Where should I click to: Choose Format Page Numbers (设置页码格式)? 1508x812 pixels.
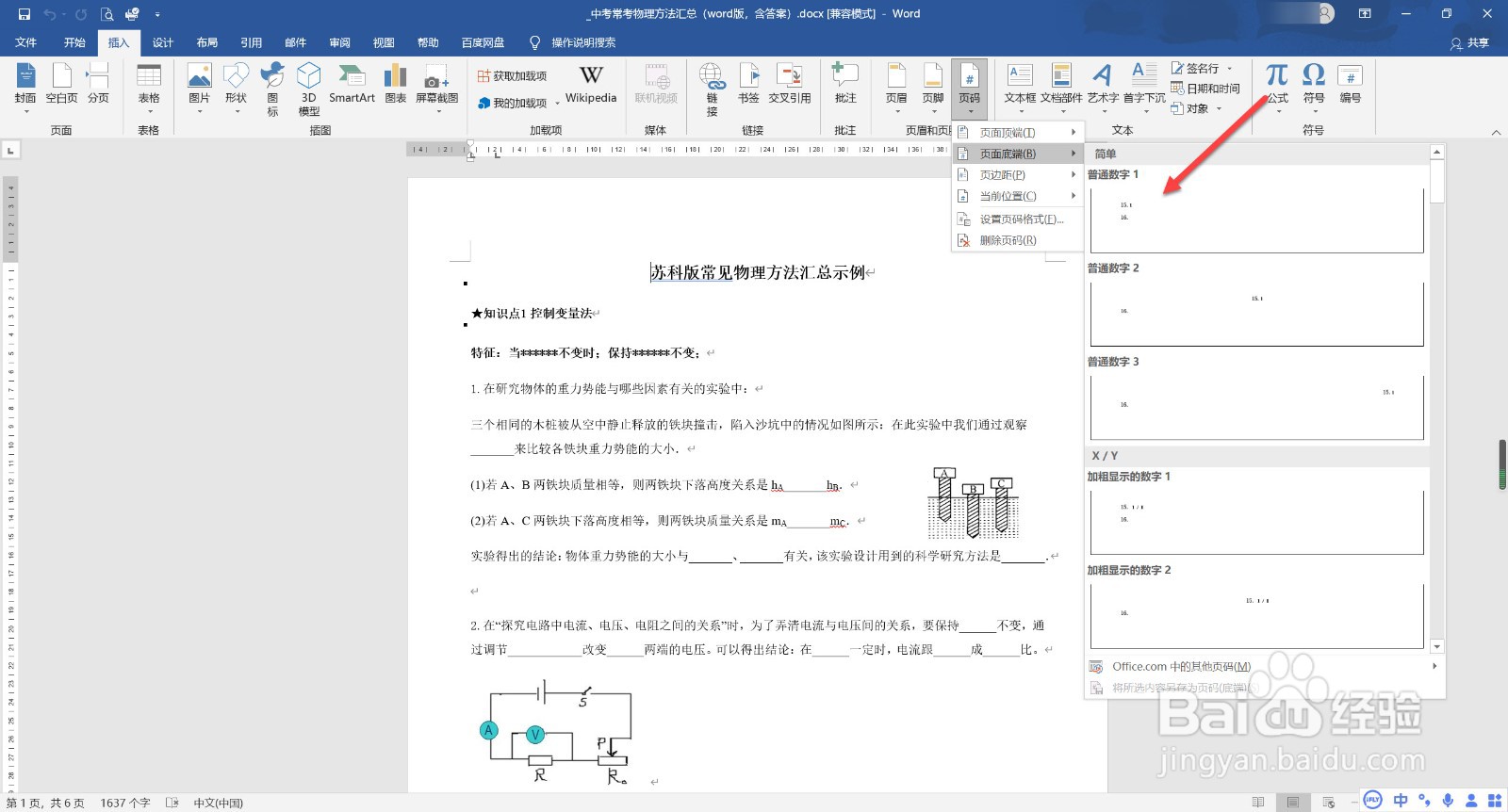pos(1017,219)
